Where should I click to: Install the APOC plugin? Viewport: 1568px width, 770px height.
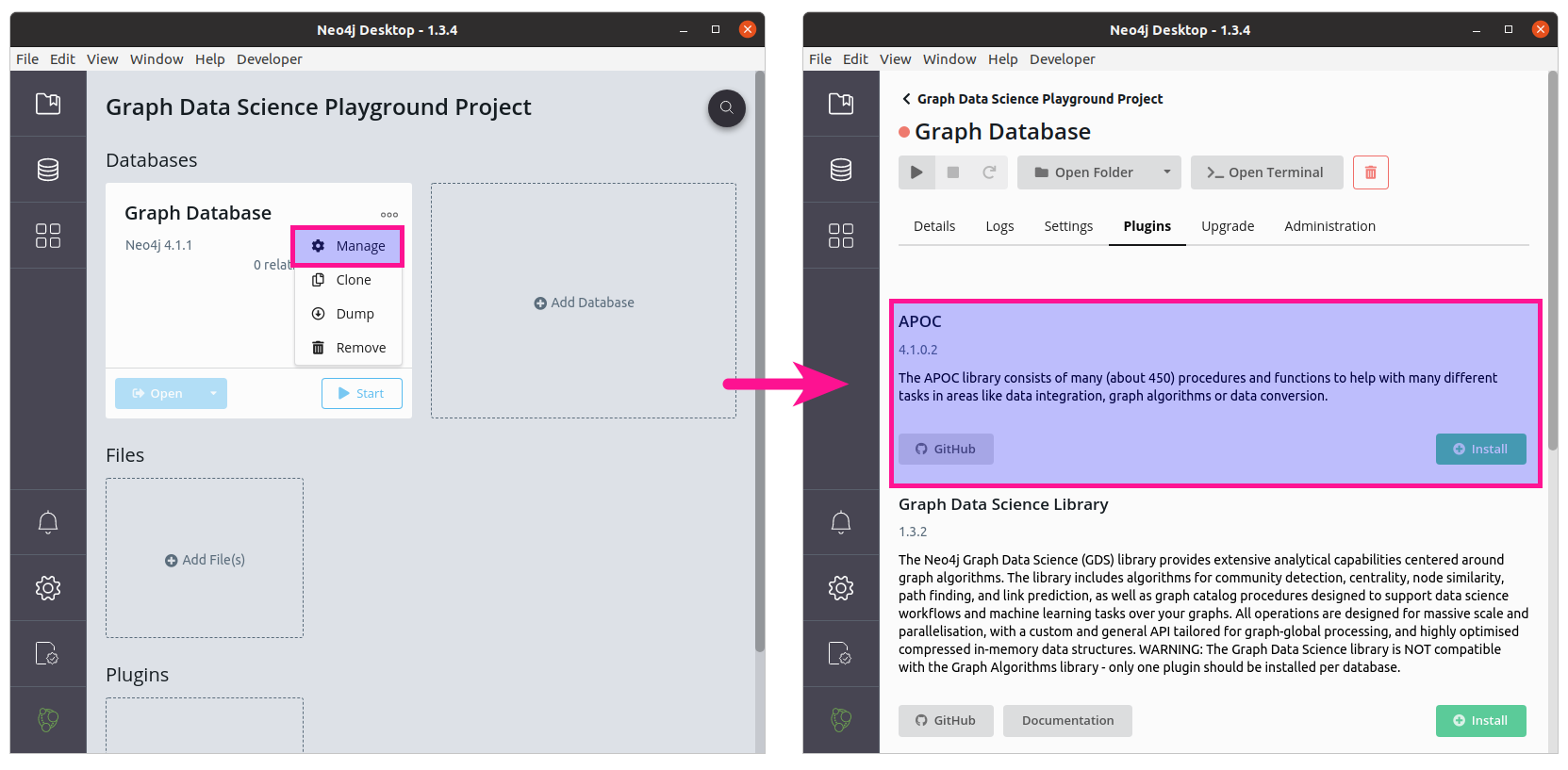pos(1481,450)
